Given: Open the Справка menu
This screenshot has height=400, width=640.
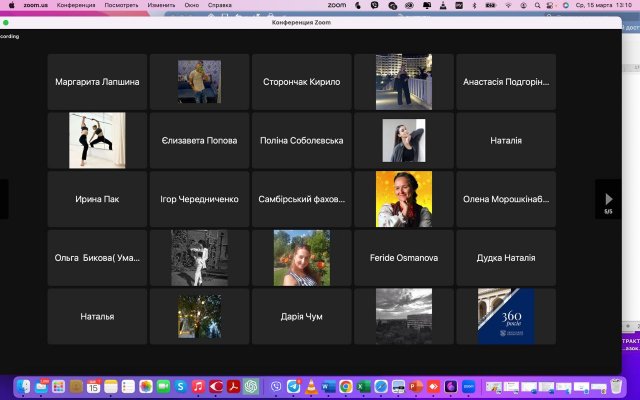Looking at the screenshot, I should point(219,5).
